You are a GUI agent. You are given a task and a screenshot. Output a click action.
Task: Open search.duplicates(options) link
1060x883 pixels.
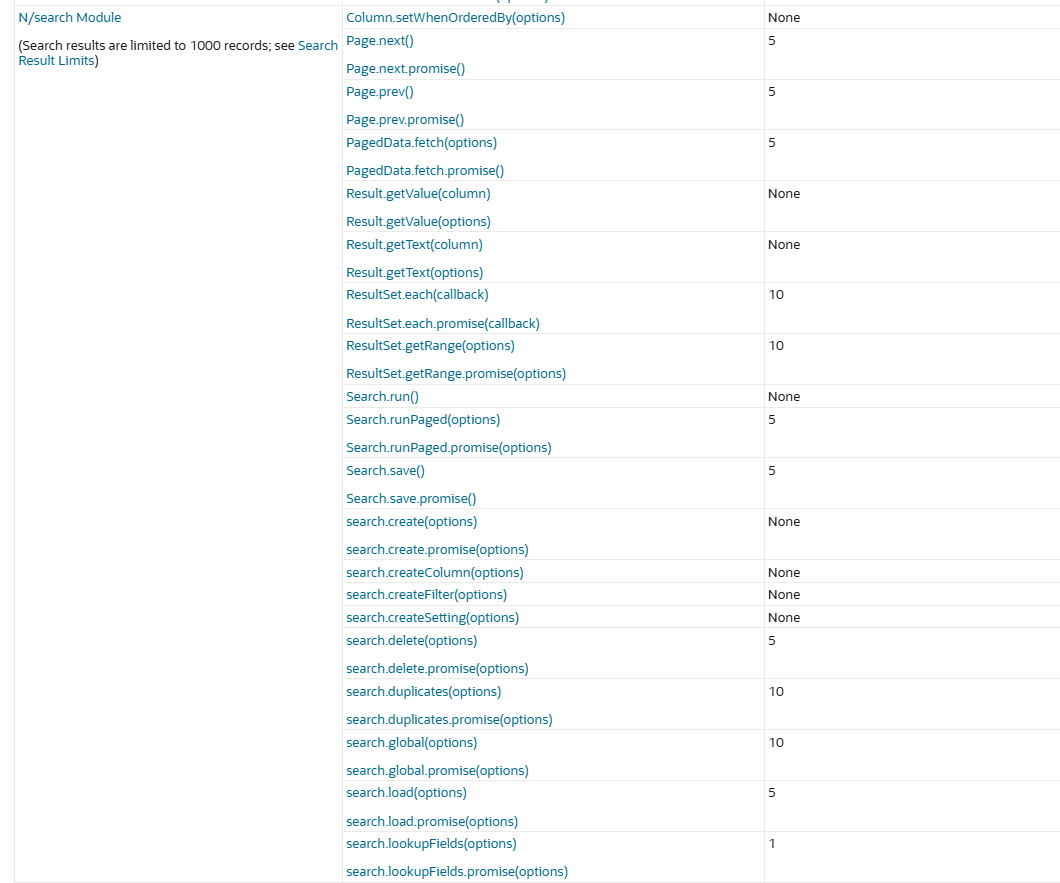(x=423, y=692)
